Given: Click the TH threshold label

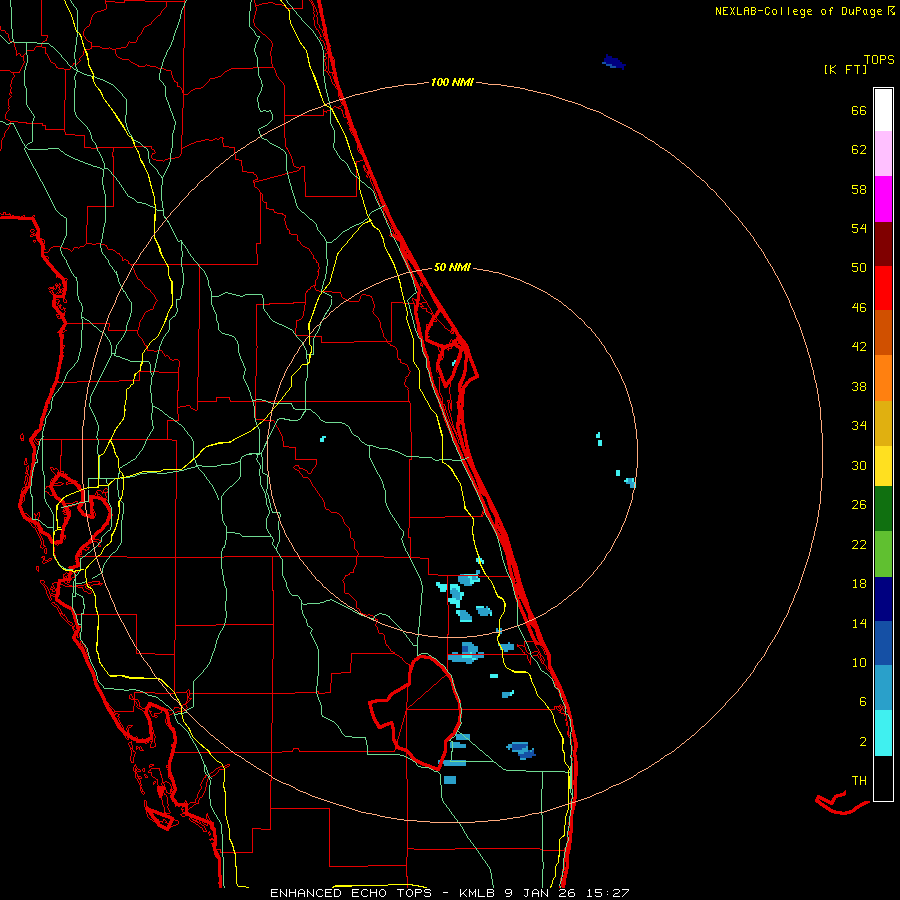Looking at the screenshot, I should click(x=859, y=781).
